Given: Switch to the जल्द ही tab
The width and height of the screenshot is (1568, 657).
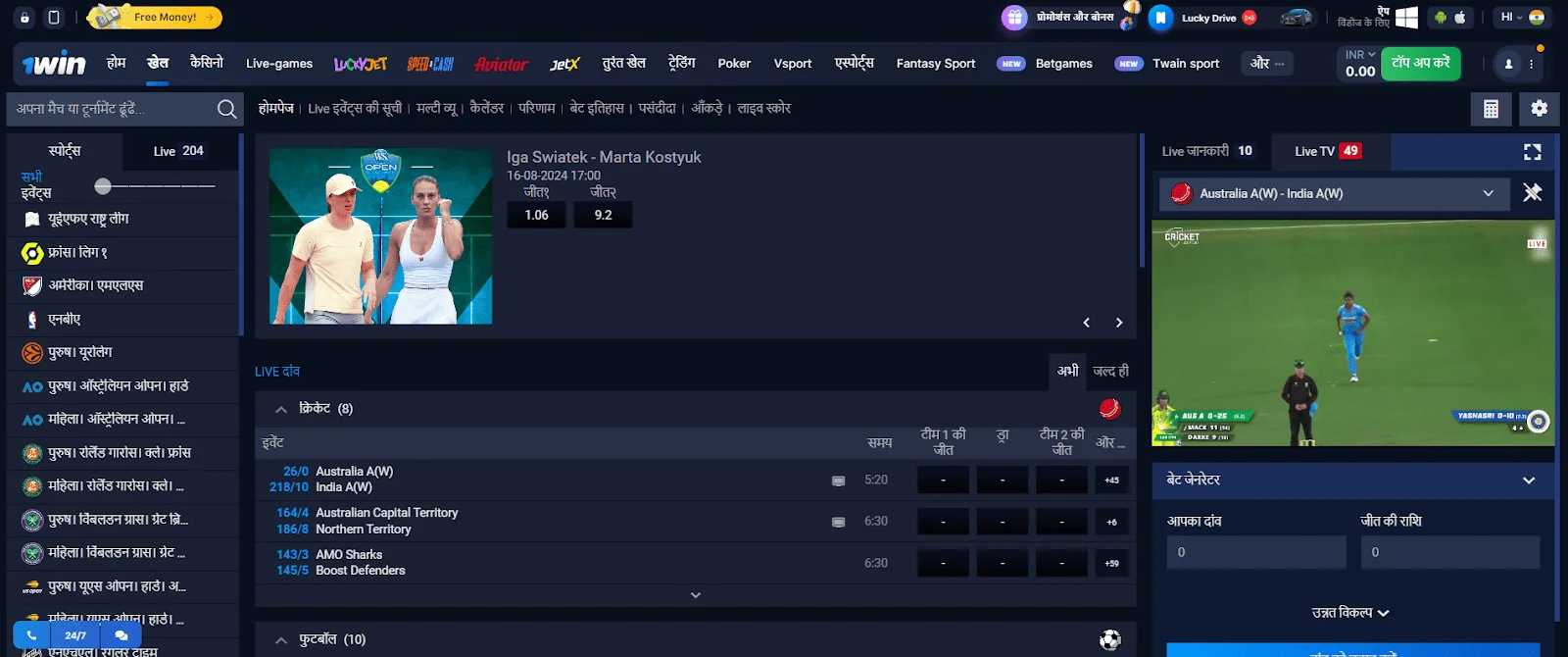Looking at the screenshot, I should pos(1110,371).
